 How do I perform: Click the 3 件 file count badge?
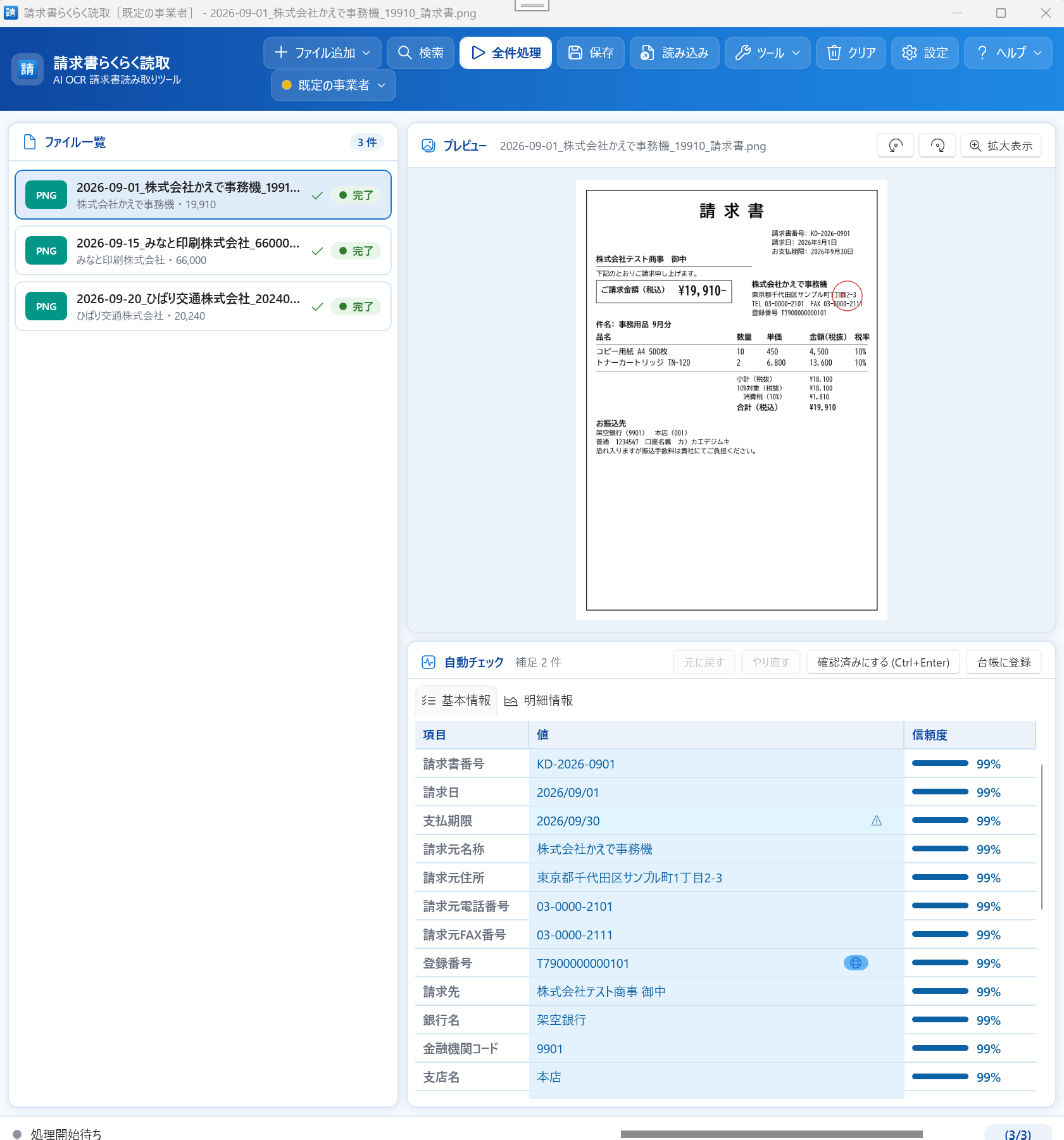coord(367,142)
